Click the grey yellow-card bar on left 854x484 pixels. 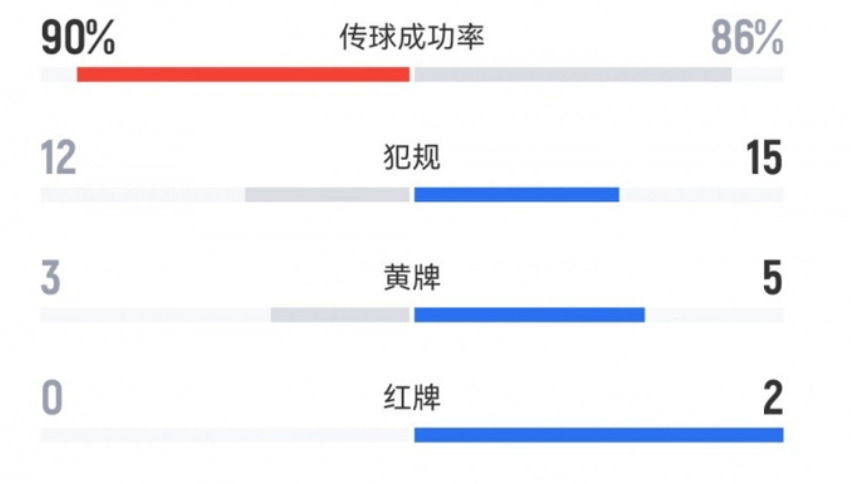point(340,315)
